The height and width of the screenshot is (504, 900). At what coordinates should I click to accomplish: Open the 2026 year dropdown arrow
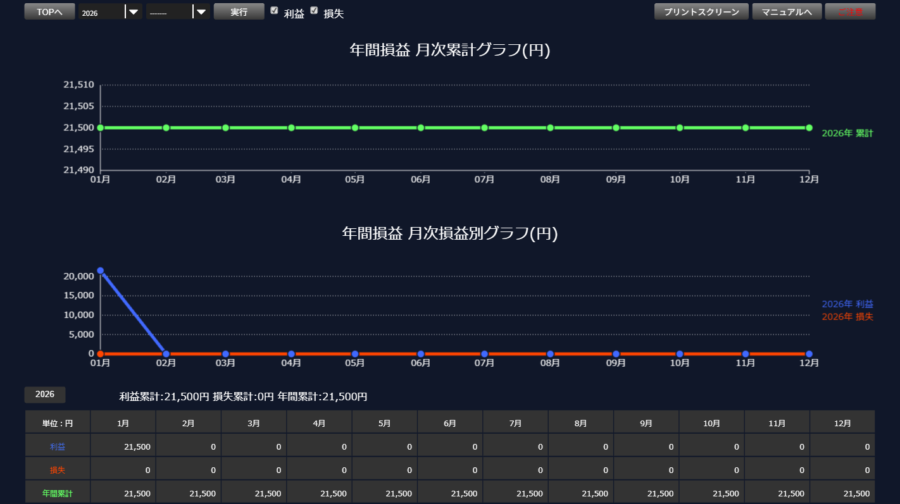[x=132, y=12]
